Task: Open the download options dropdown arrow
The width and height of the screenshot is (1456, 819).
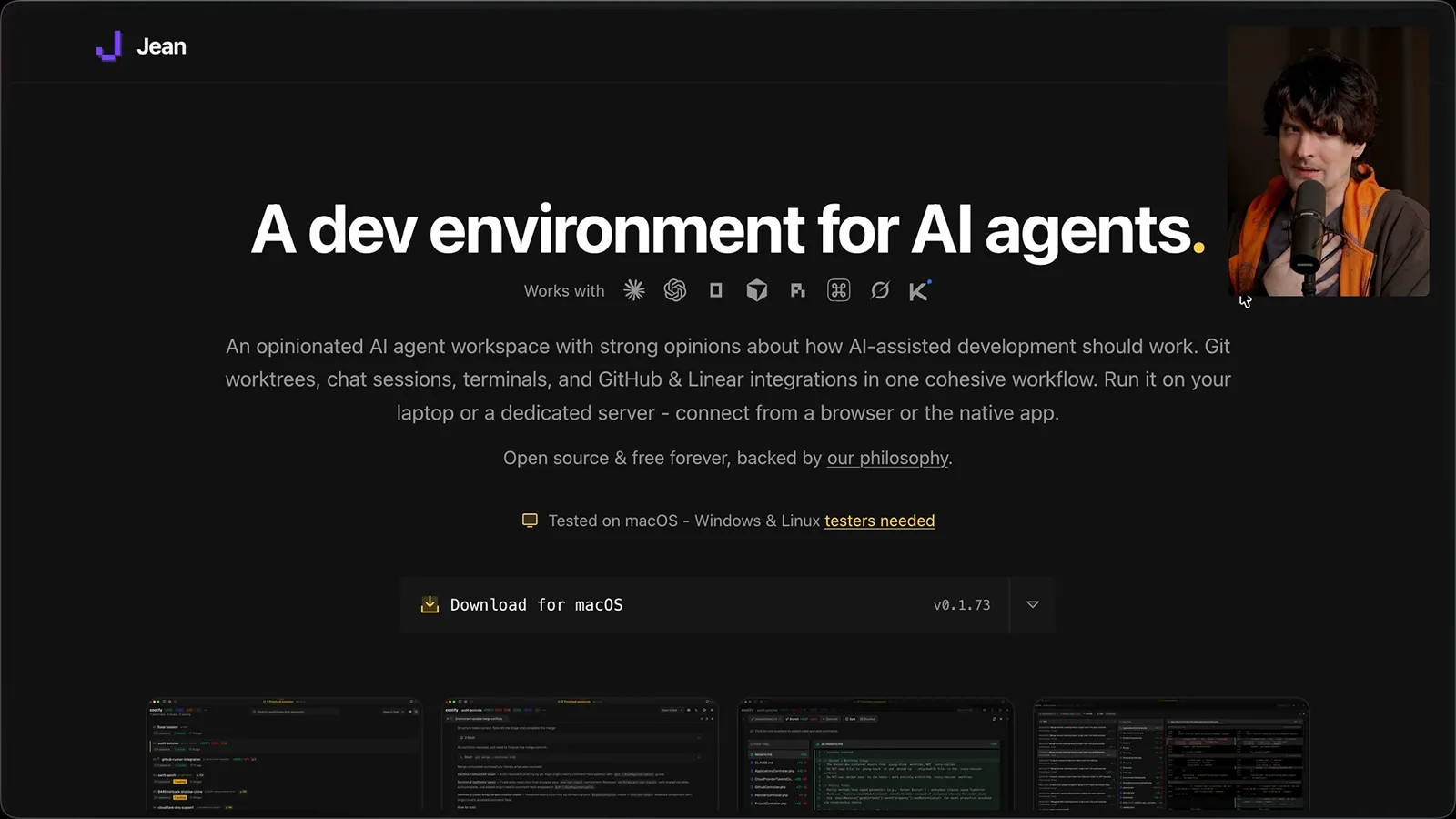Action: pos(1033,604)
